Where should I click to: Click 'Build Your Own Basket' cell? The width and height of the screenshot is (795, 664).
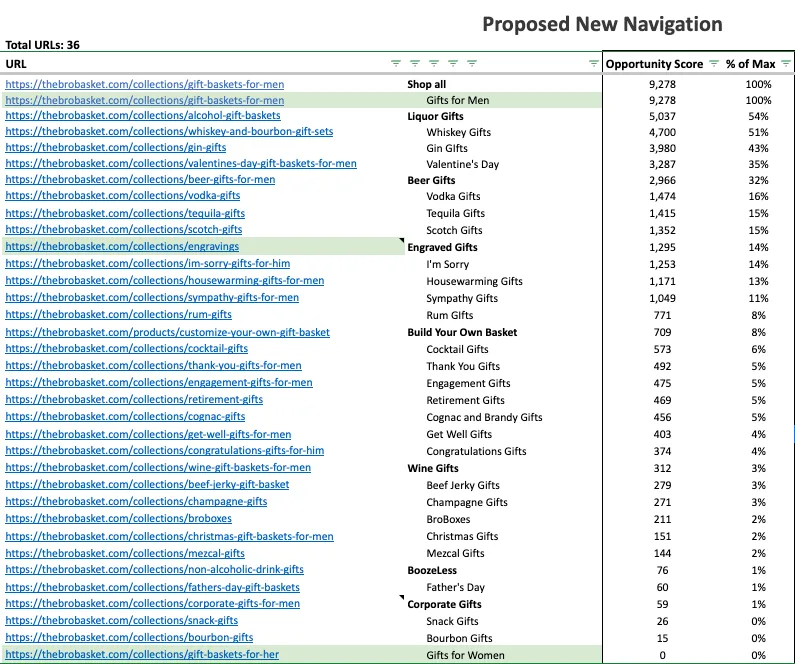462,333
